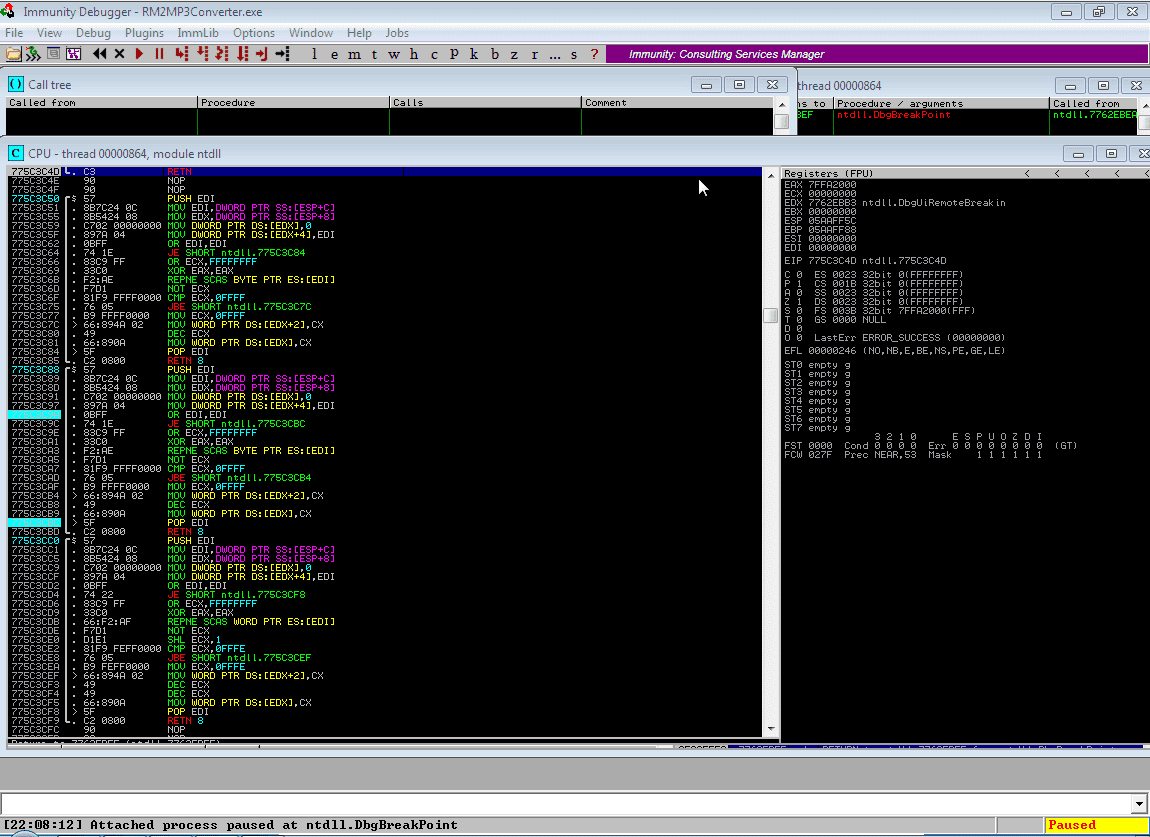Click the red question mark help icon
The width and height of the screenshot is (1150, 837).
click(595, 54)
